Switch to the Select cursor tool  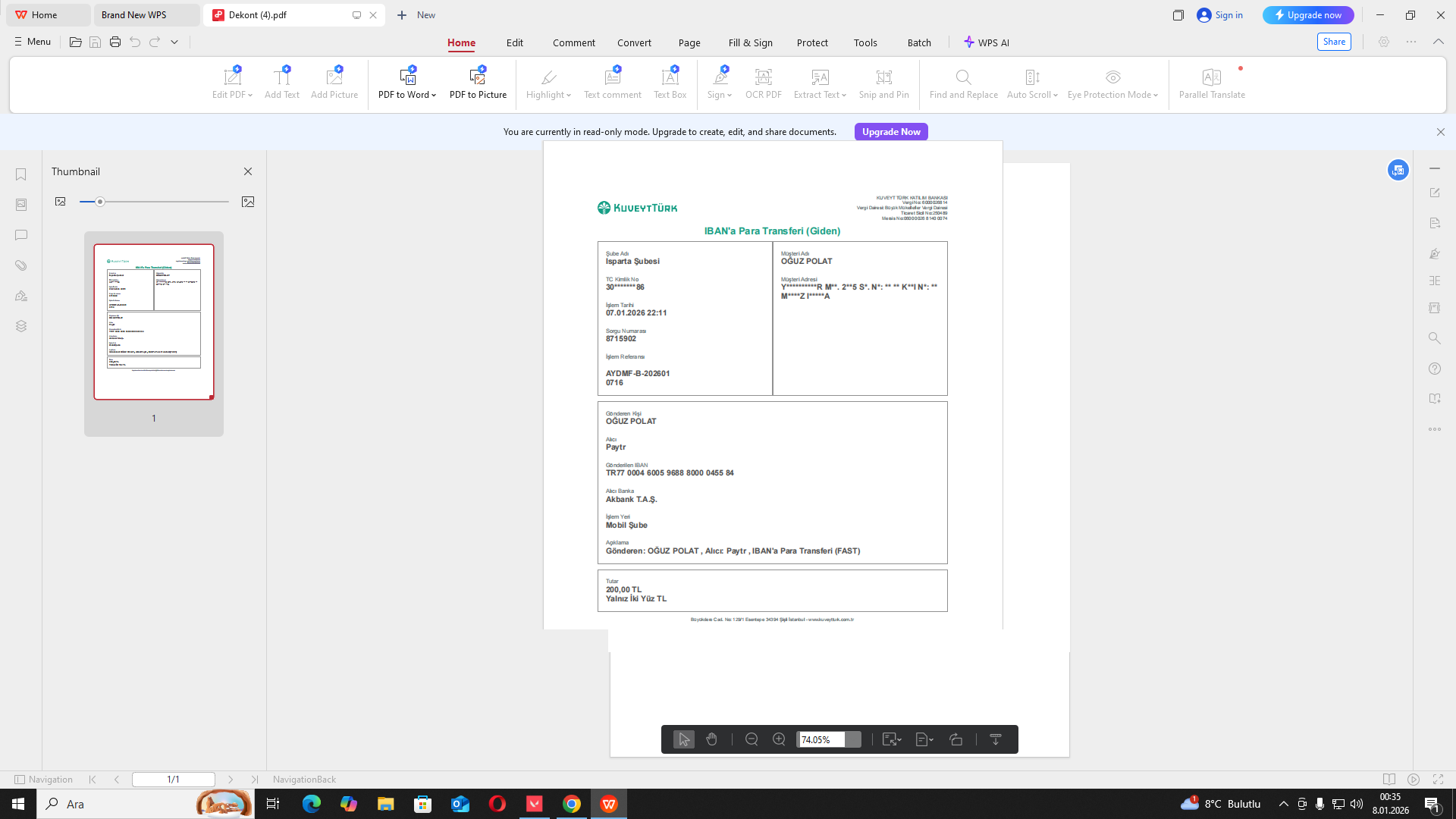click(684, 739)
